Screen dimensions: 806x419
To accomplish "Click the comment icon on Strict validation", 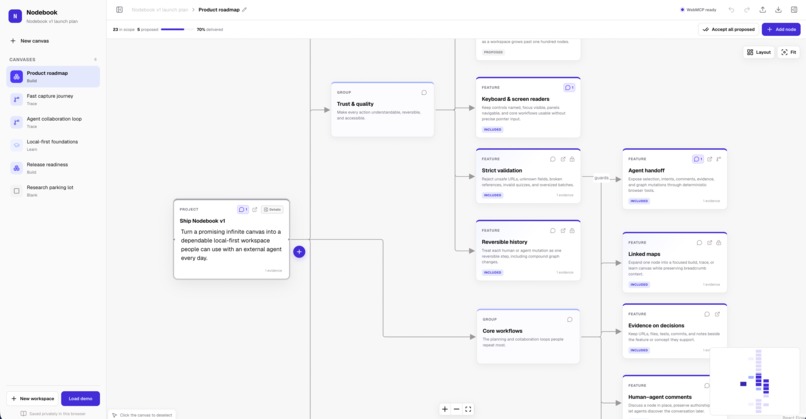I will [x=553, y=159].
